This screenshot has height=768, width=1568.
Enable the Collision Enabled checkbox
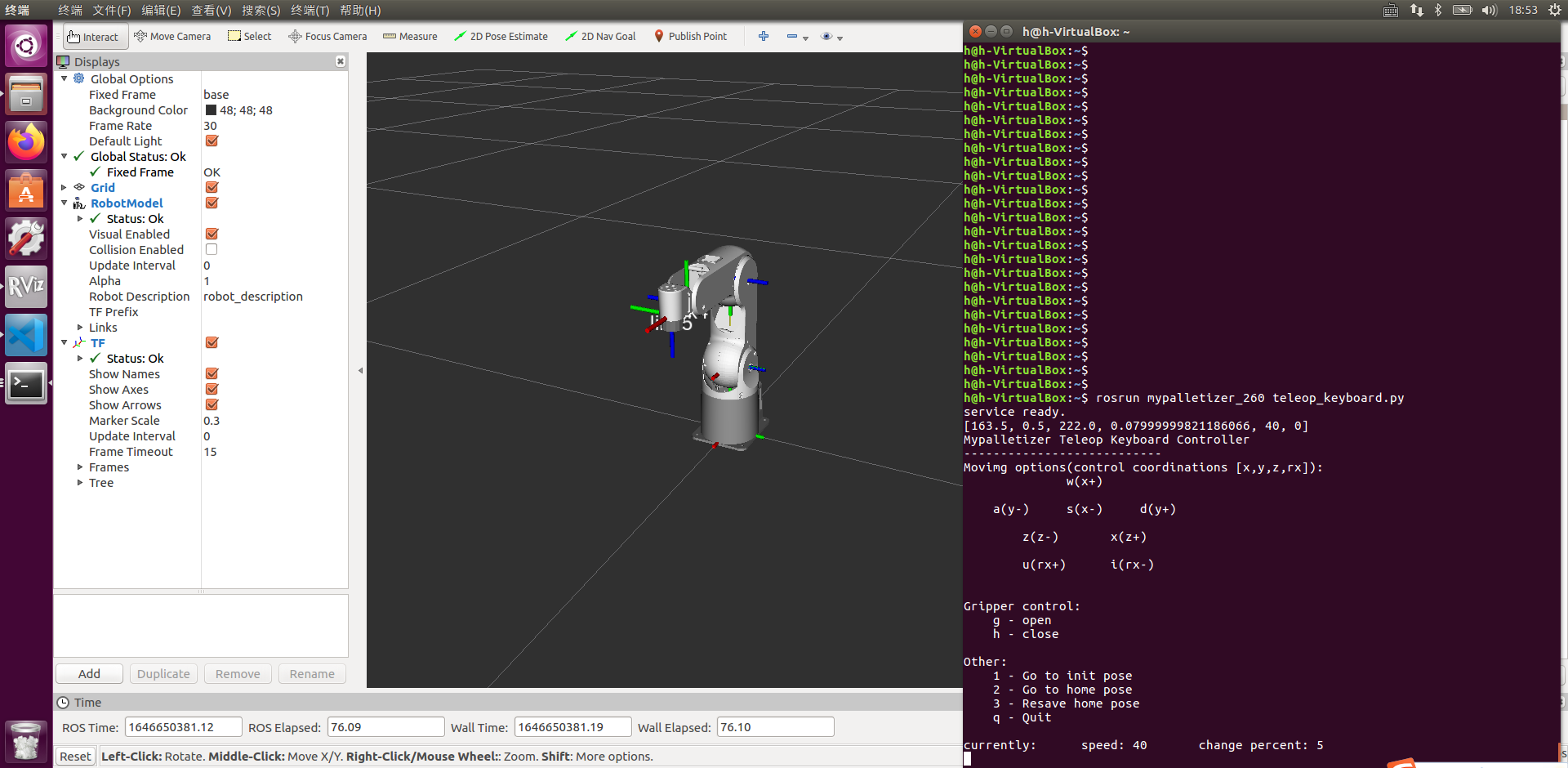click(212, 250)
